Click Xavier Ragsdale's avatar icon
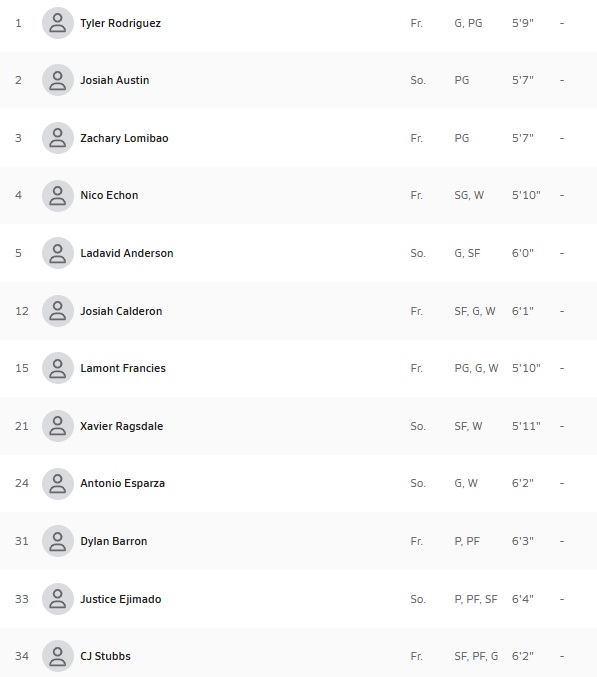The image size is (597, 677). (57, 426)
